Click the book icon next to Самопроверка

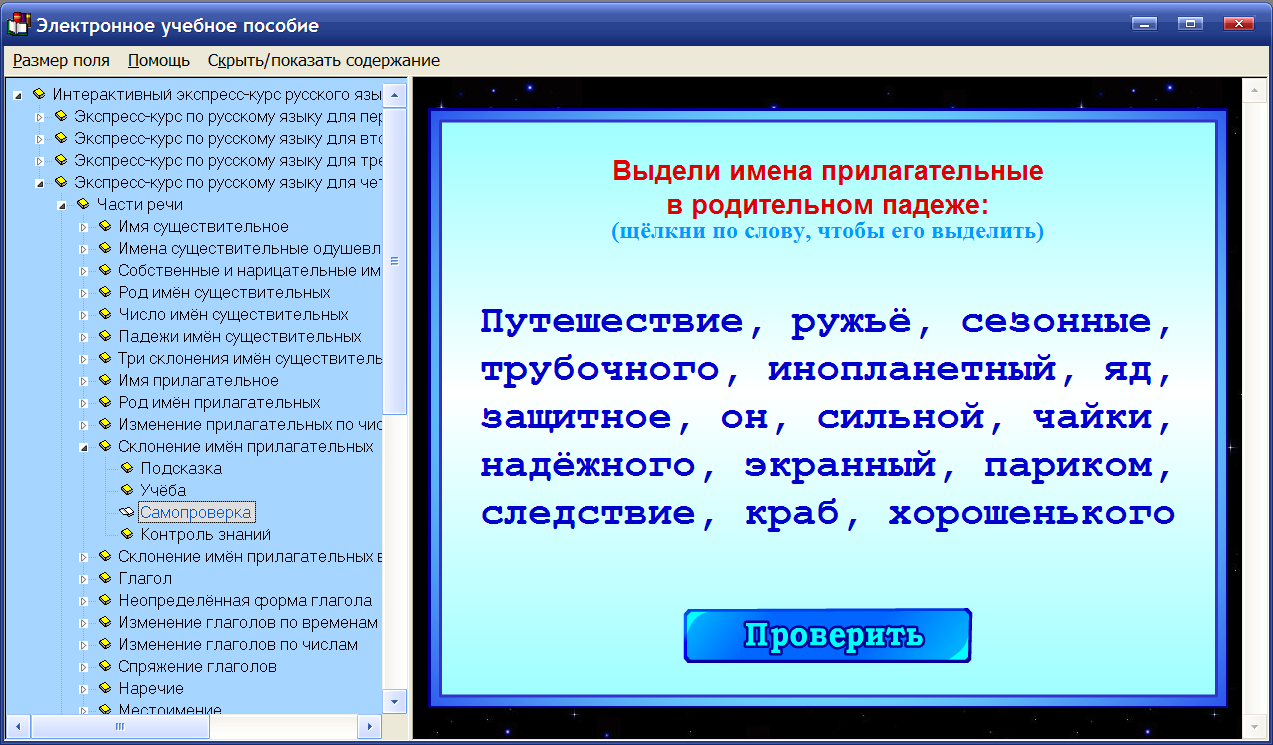coord(125,512)
